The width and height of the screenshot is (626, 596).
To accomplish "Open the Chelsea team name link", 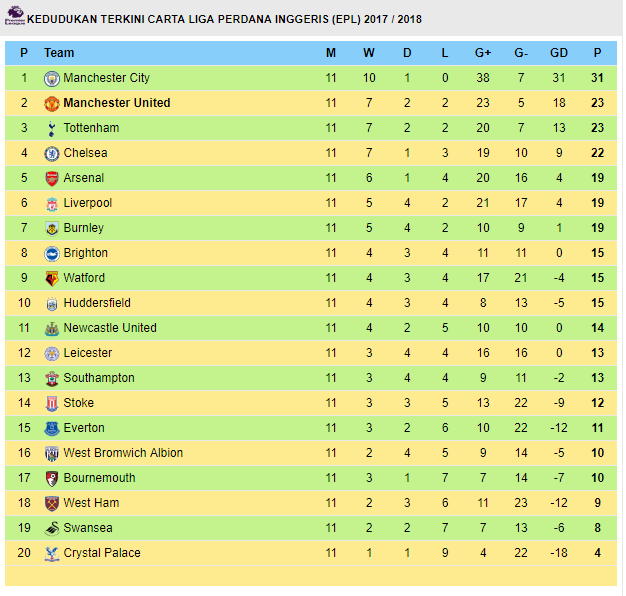I will [x=85, y=153].
